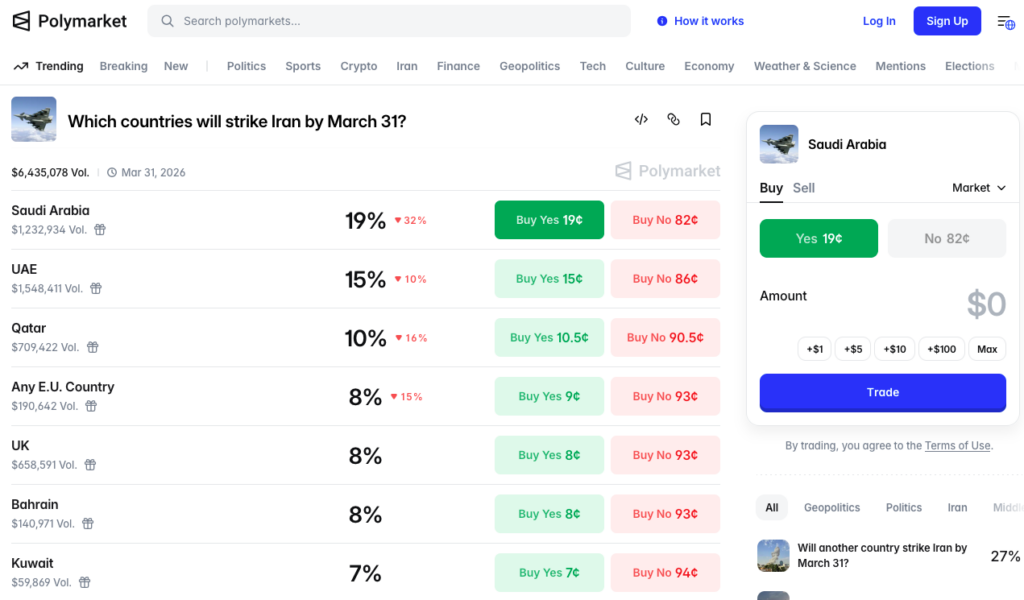The height and width of the screenshot is (600, 1024).
Task: Click the embed code icon
Action: [x=641, y=120]
